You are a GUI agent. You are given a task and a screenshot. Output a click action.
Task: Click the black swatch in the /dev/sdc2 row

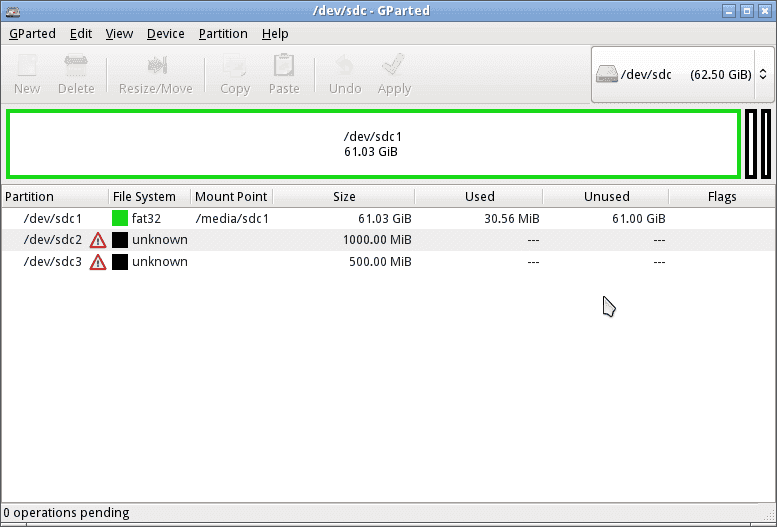120,240
